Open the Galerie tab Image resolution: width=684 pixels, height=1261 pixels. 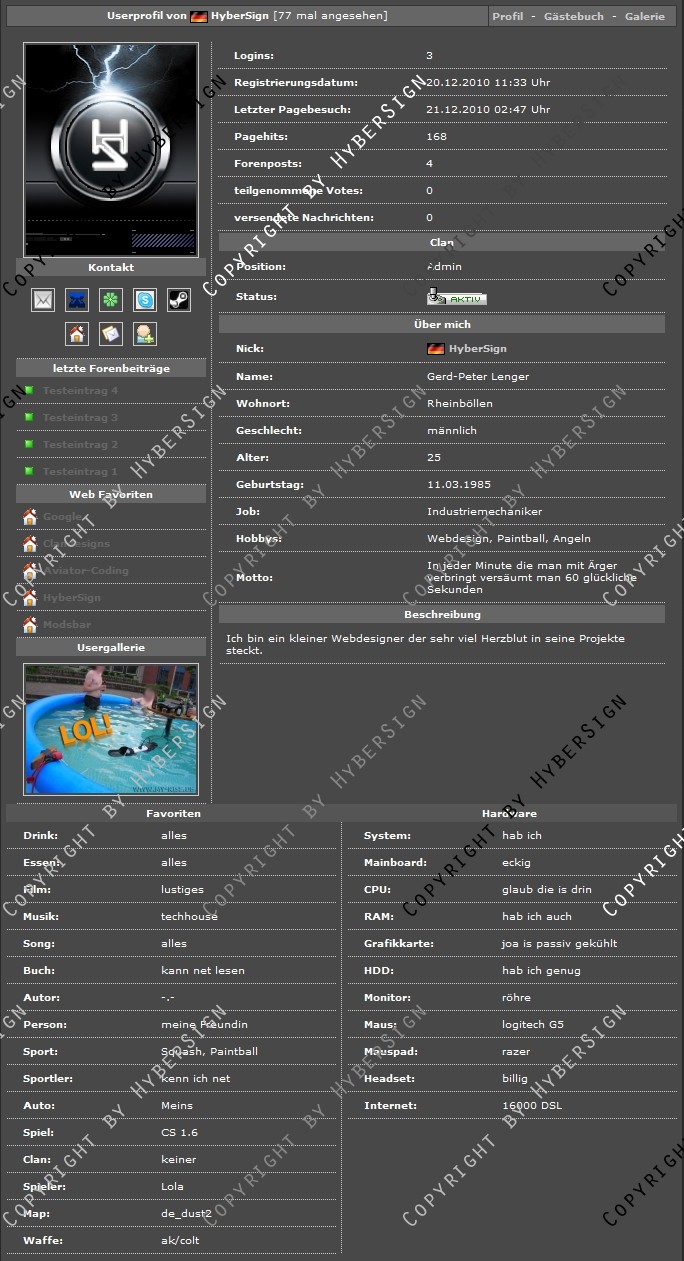645,16
